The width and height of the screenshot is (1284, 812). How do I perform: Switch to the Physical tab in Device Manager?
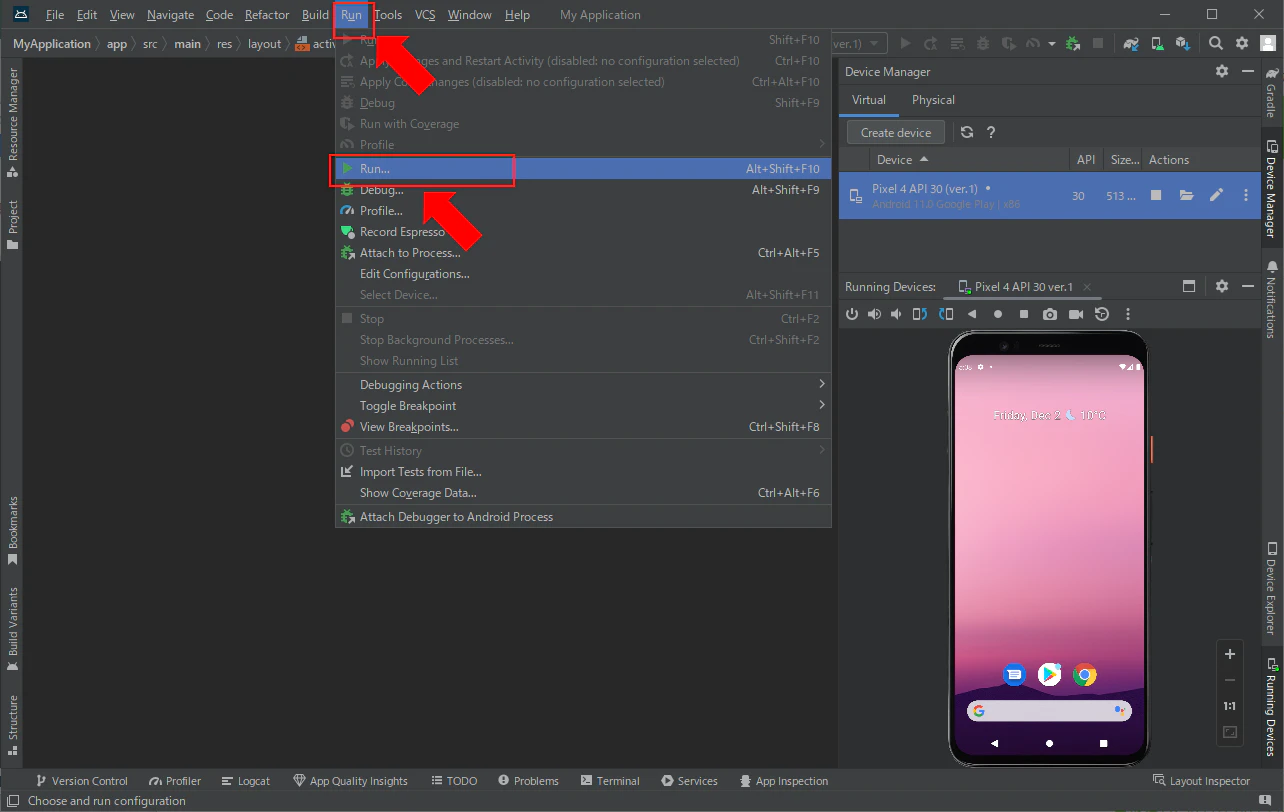click(x=933, y=100)
